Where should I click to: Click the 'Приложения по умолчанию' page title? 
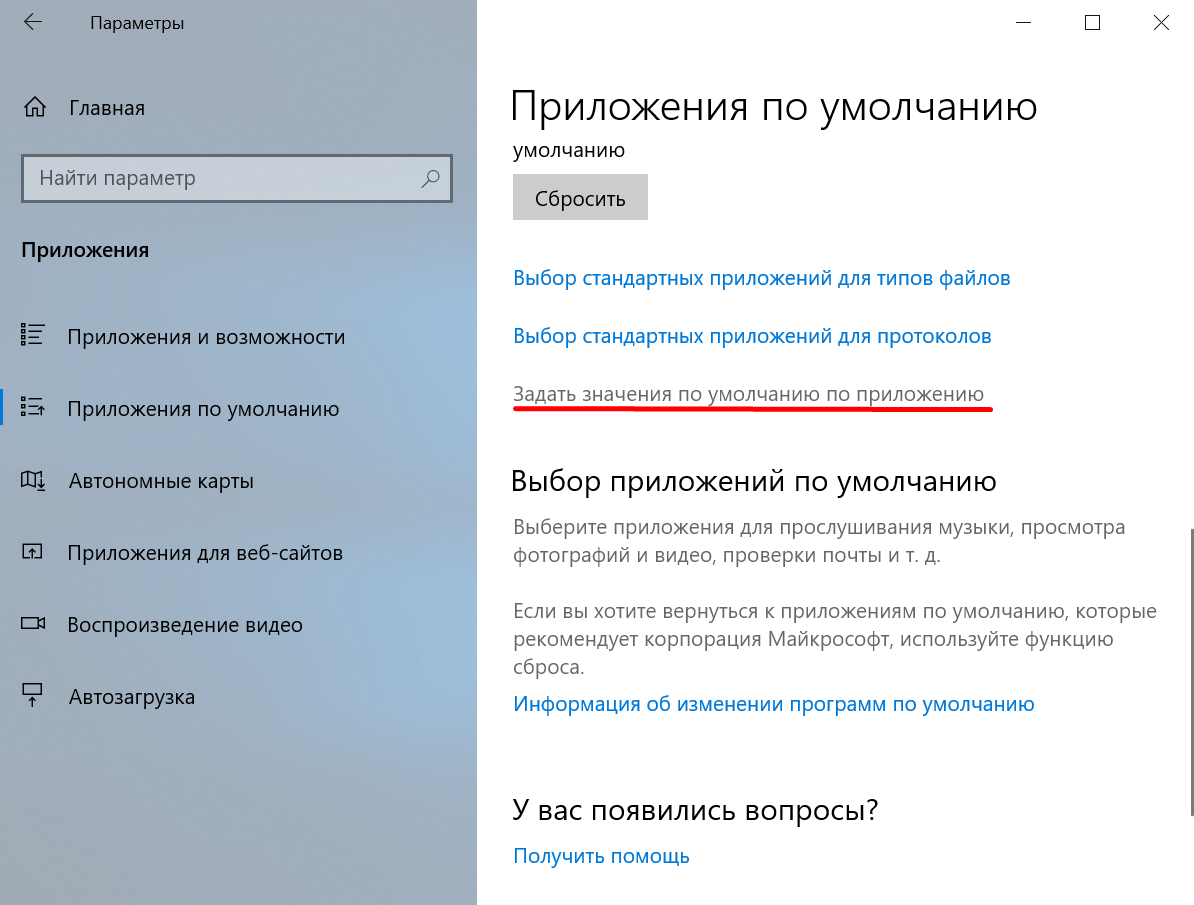[x=774, y=107]
